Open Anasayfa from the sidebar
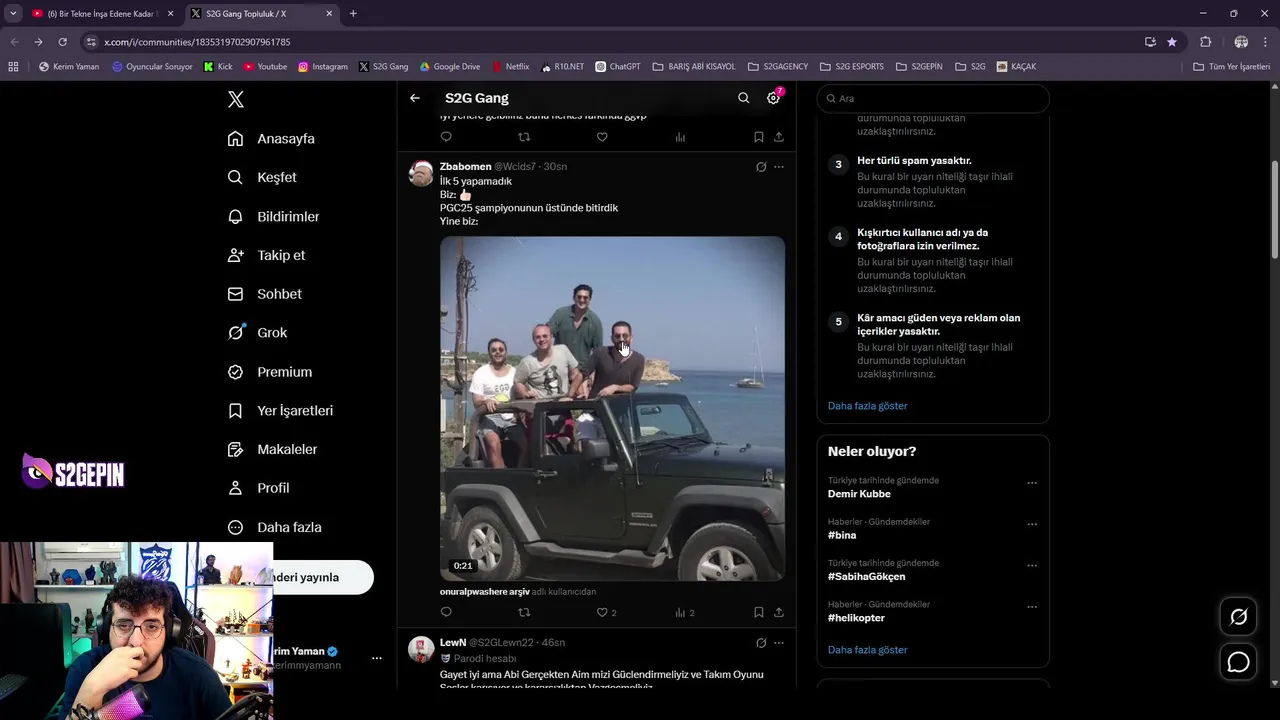The height and width of the screenshot is (720, 1280). pos(271,139)
